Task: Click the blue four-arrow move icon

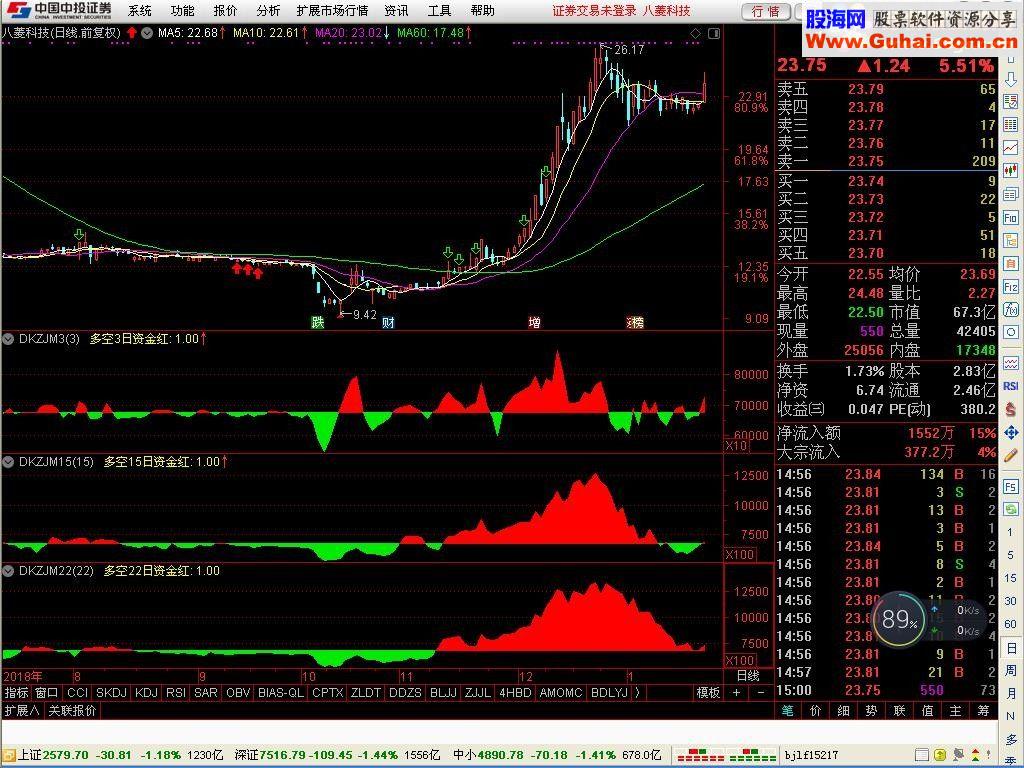Action: [1011, 432]
